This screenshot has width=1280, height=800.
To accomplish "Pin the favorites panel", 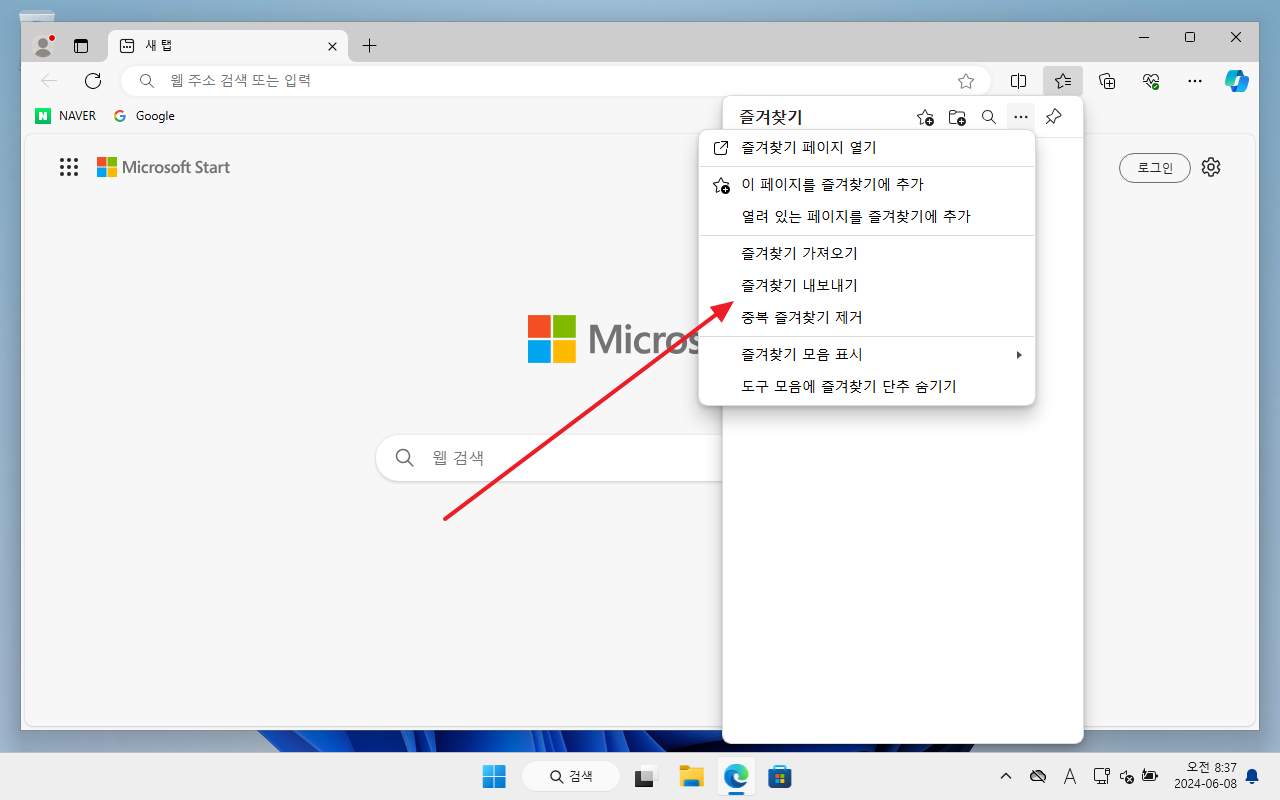I will point(1053,117).
